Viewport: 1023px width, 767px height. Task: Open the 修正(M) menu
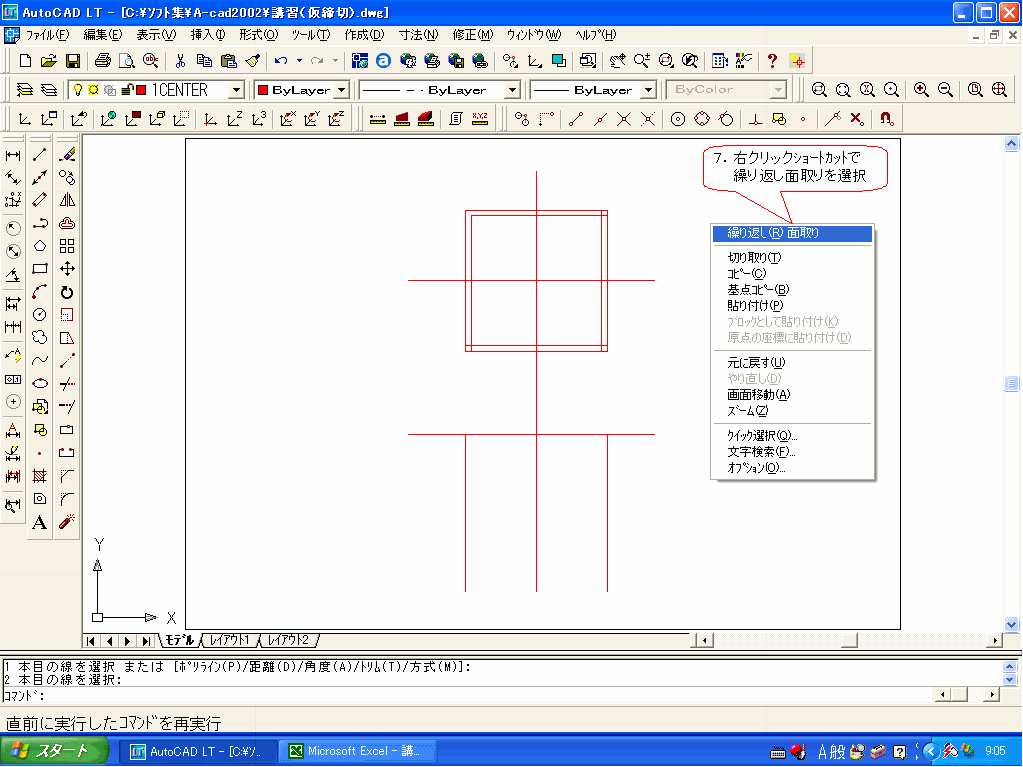[x=473, y=35]
